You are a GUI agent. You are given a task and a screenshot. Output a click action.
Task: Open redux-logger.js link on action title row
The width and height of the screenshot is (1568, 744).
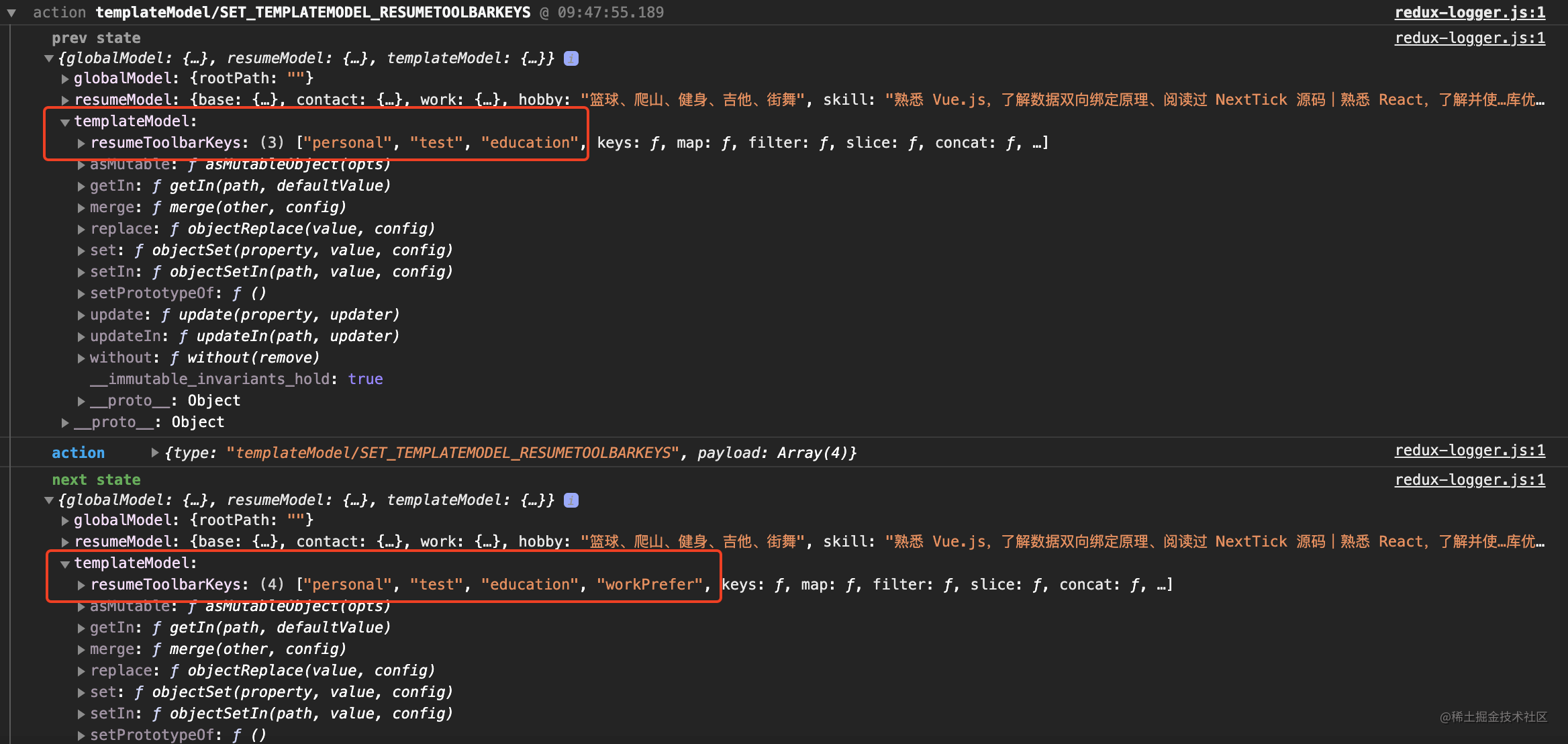(x=1469, y=12)
